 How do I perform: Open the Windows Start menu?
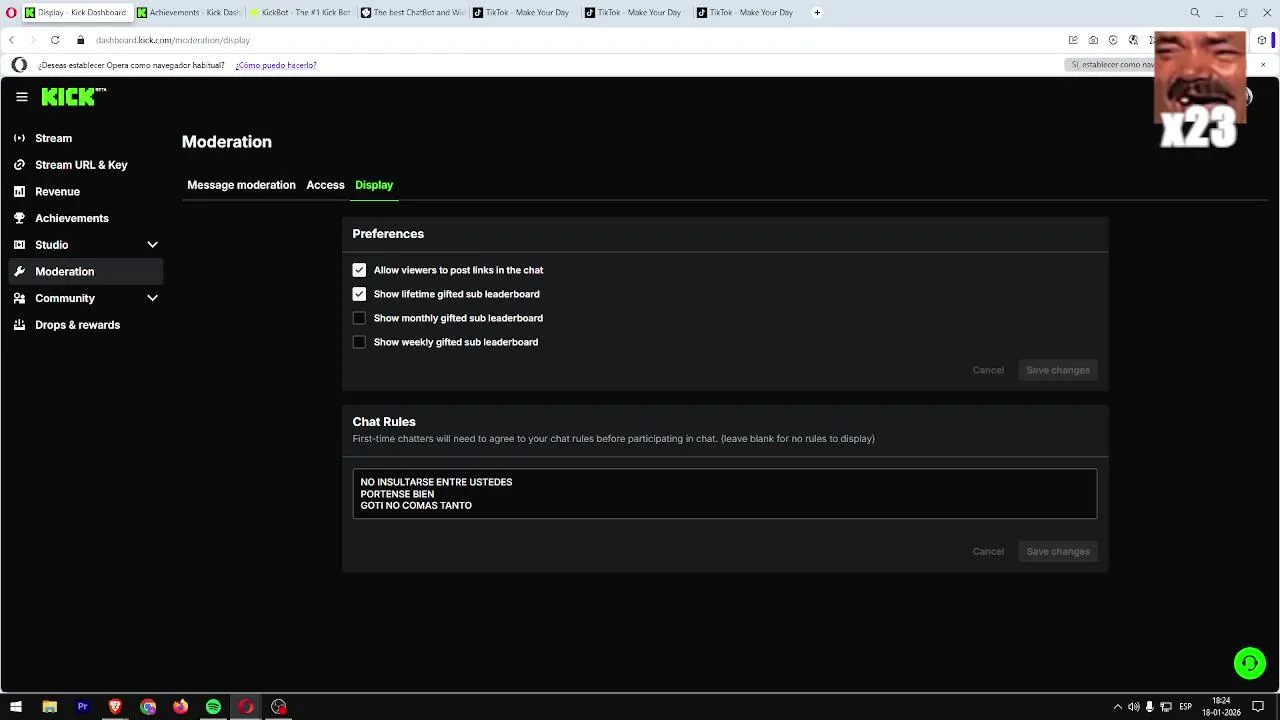pos(16,707)
